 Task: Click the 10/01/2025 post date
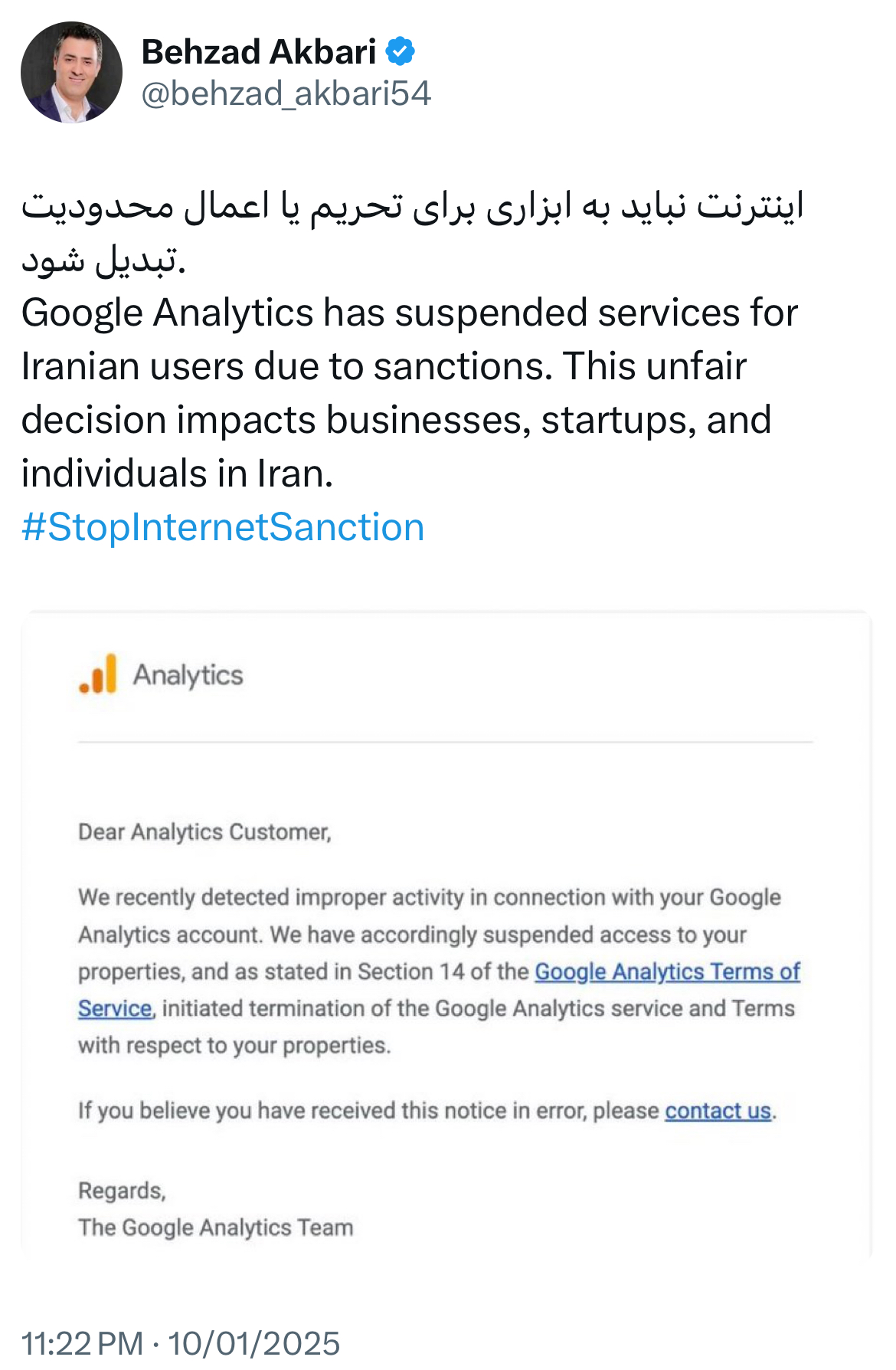253,1343
